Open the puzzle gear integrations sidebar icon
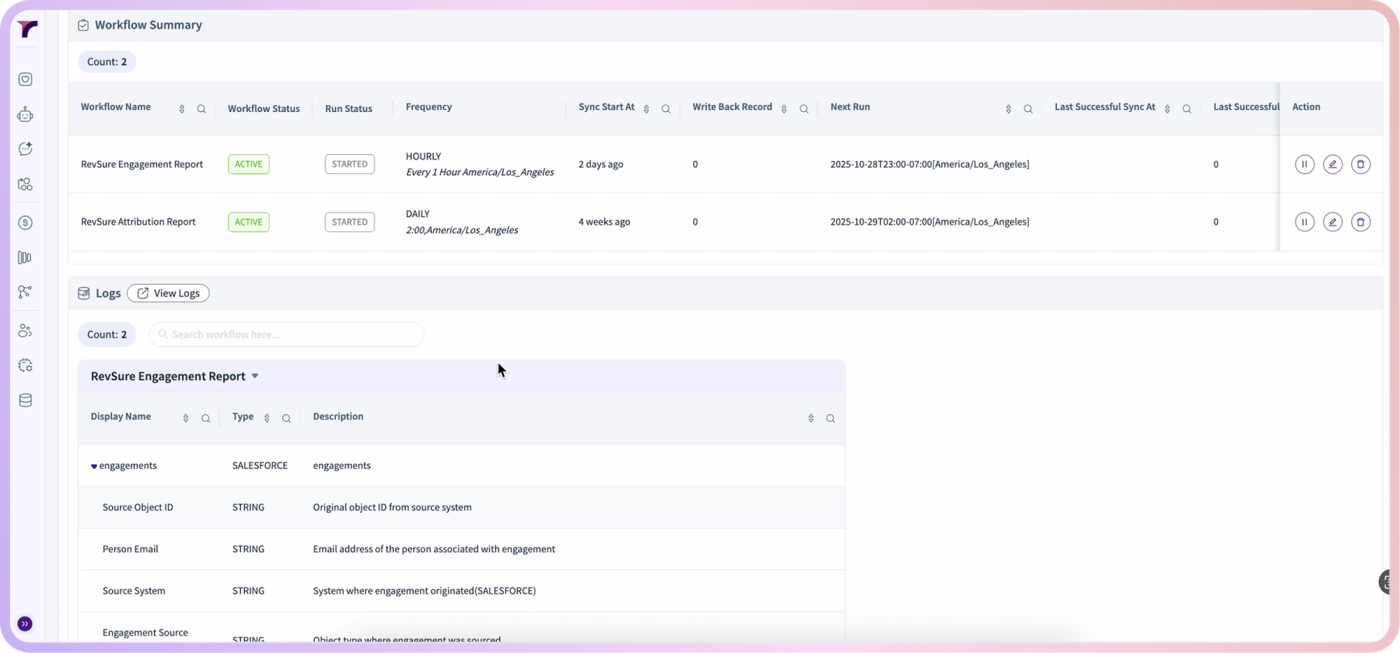 click(25, 365)
